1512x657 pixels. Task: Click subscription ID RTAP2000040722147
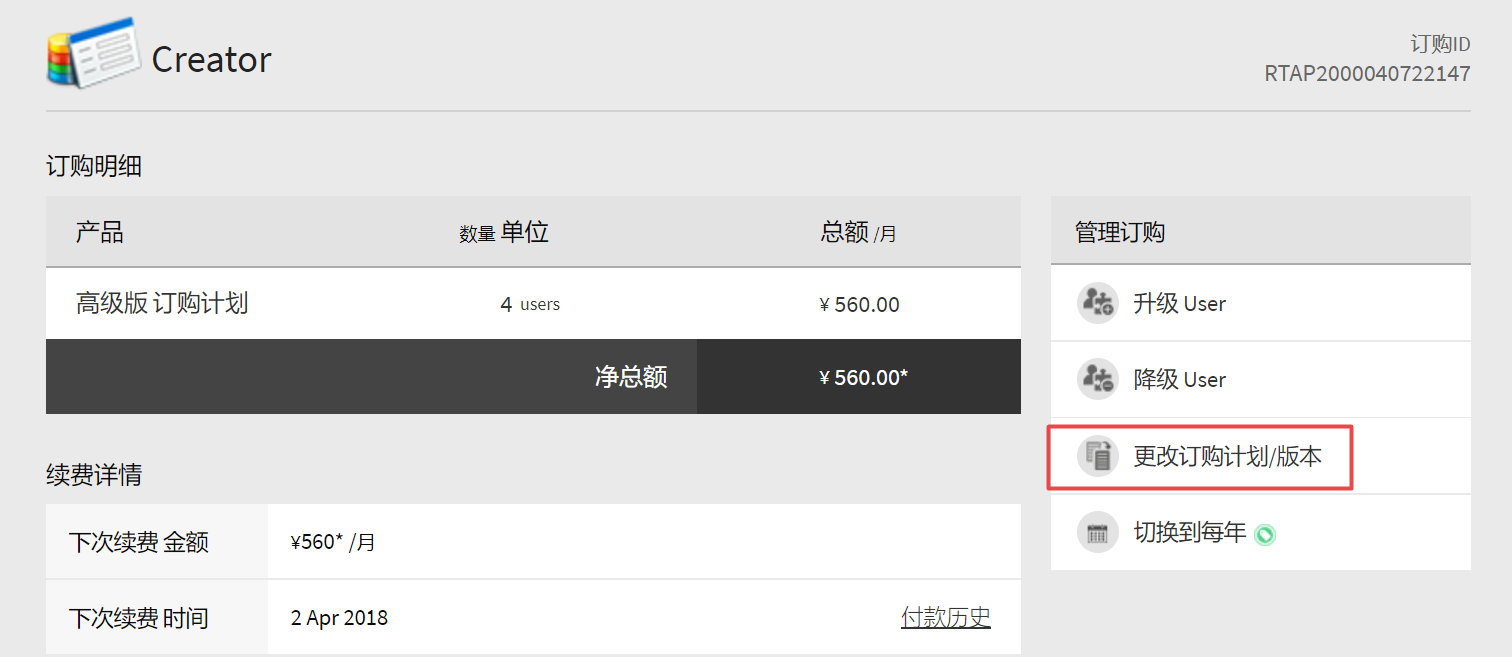(1367, 74)
